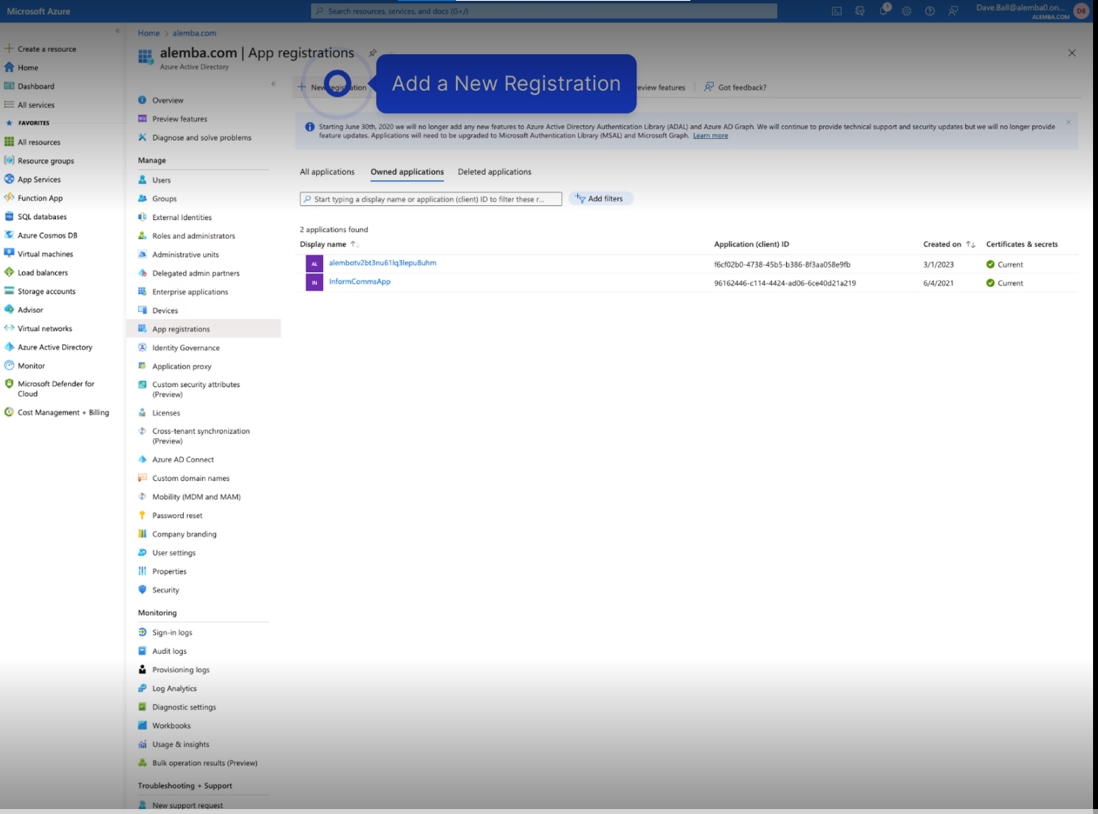Click the Add filters button
1098x814 pixels.
pyautogui.click(x=600, y=199)
